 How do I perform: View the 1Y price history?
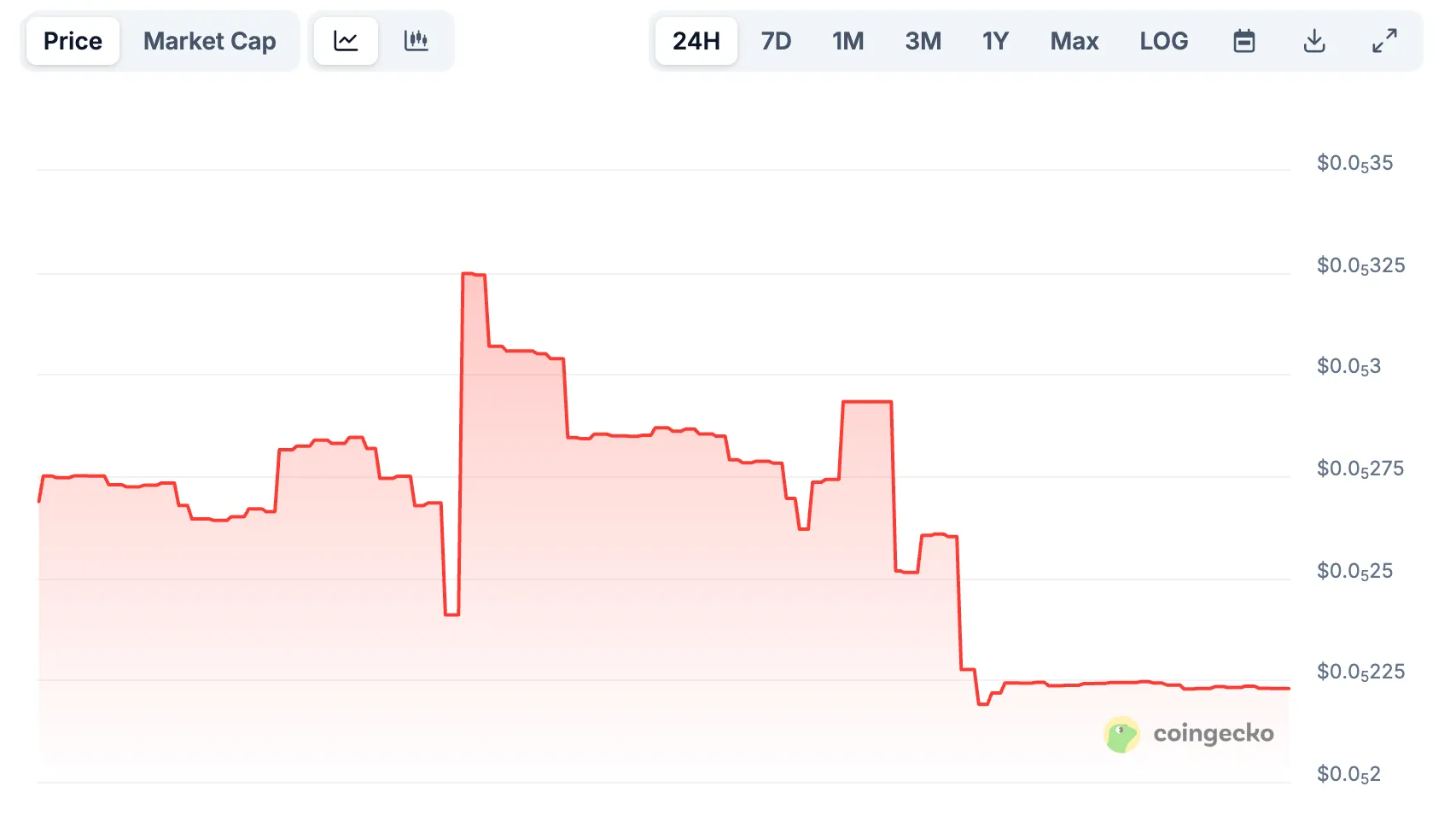pos(995,40)
